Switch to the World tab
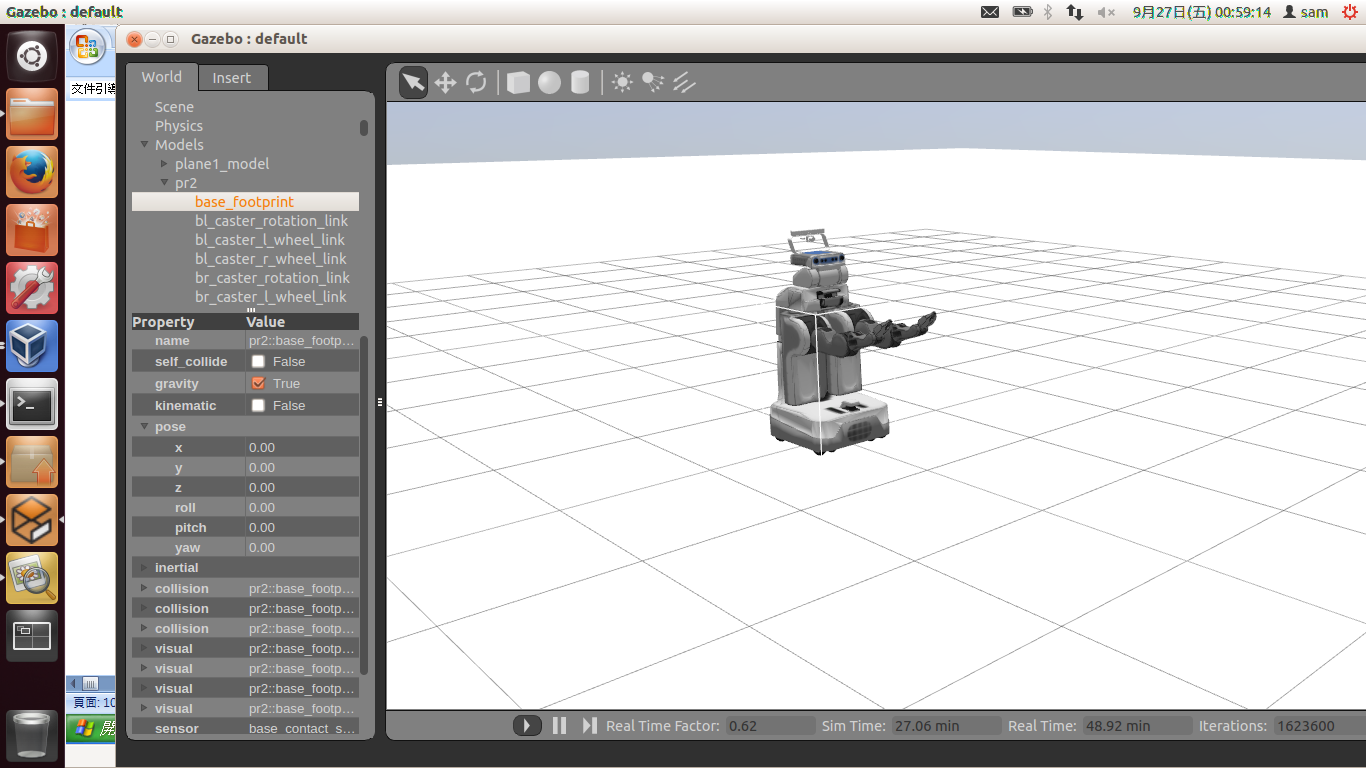Screen dimensions: 1366x768 pyautogui.click(x=162, y=77)
